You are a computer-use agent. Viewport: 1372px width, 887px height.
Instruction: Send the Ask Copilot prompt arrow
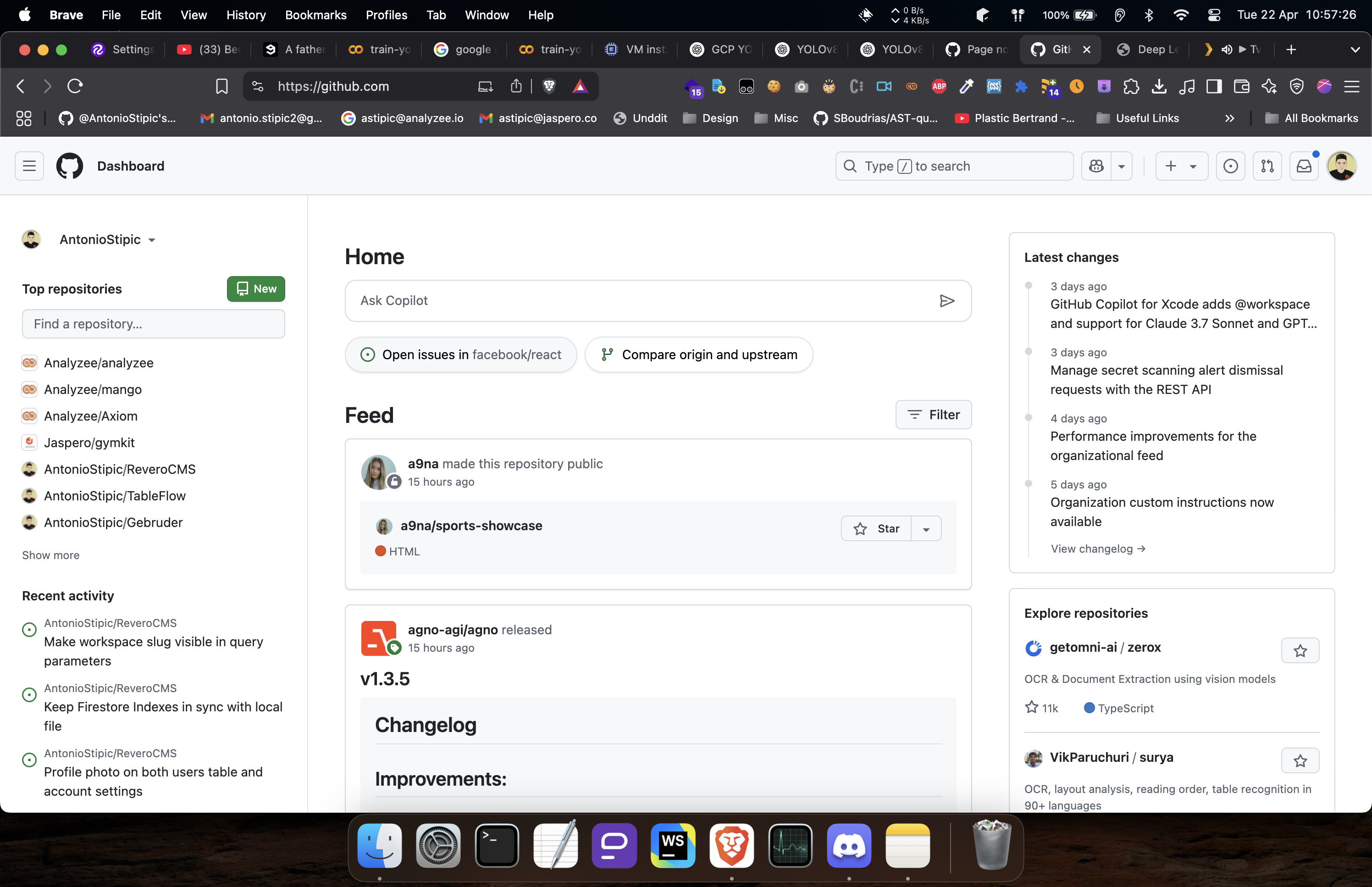pyautogui.click(x=947, y=301)
